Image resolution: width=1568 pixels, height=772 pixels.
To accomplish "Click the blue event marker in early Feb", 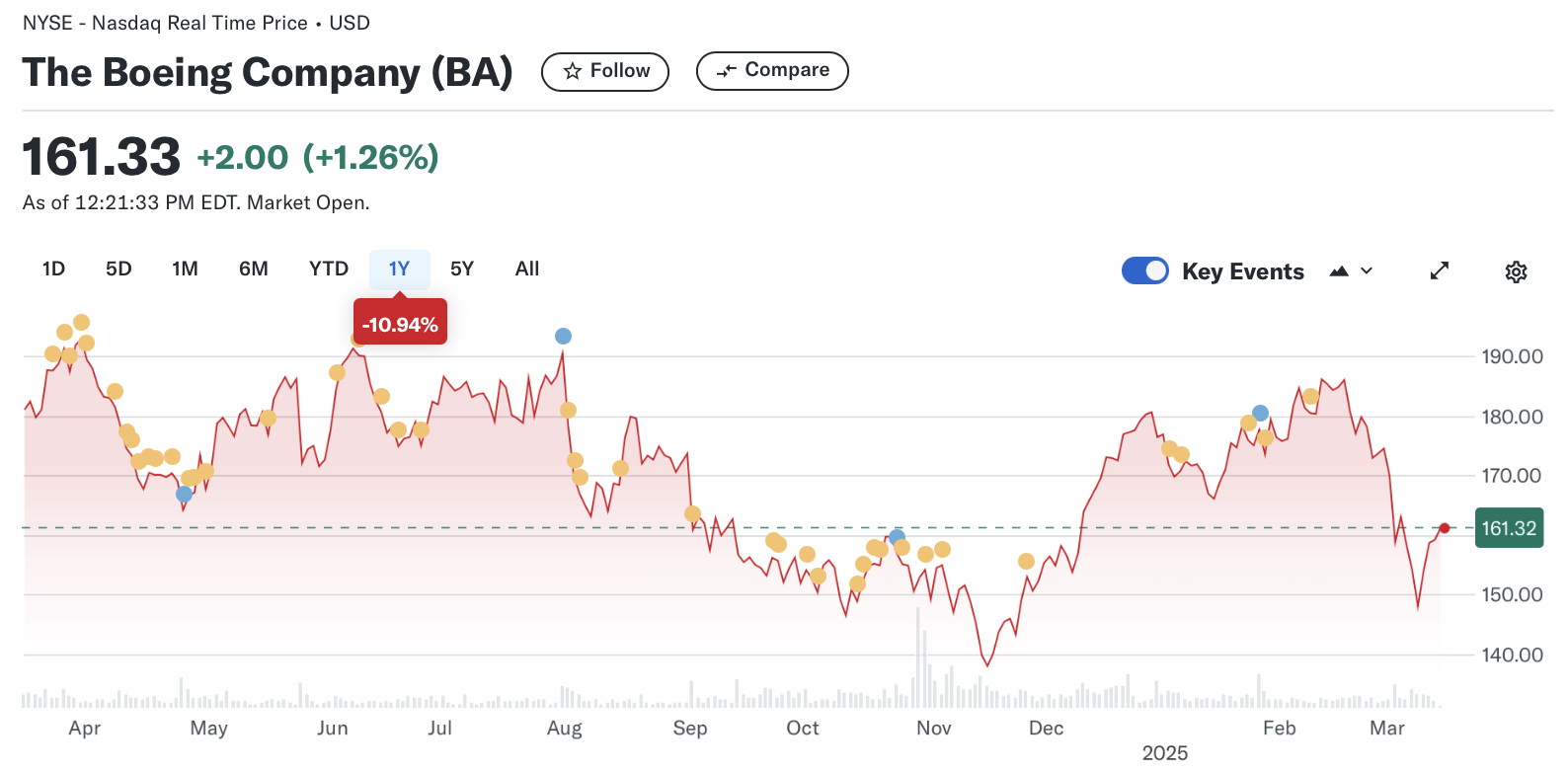I will coord(1260,413).
